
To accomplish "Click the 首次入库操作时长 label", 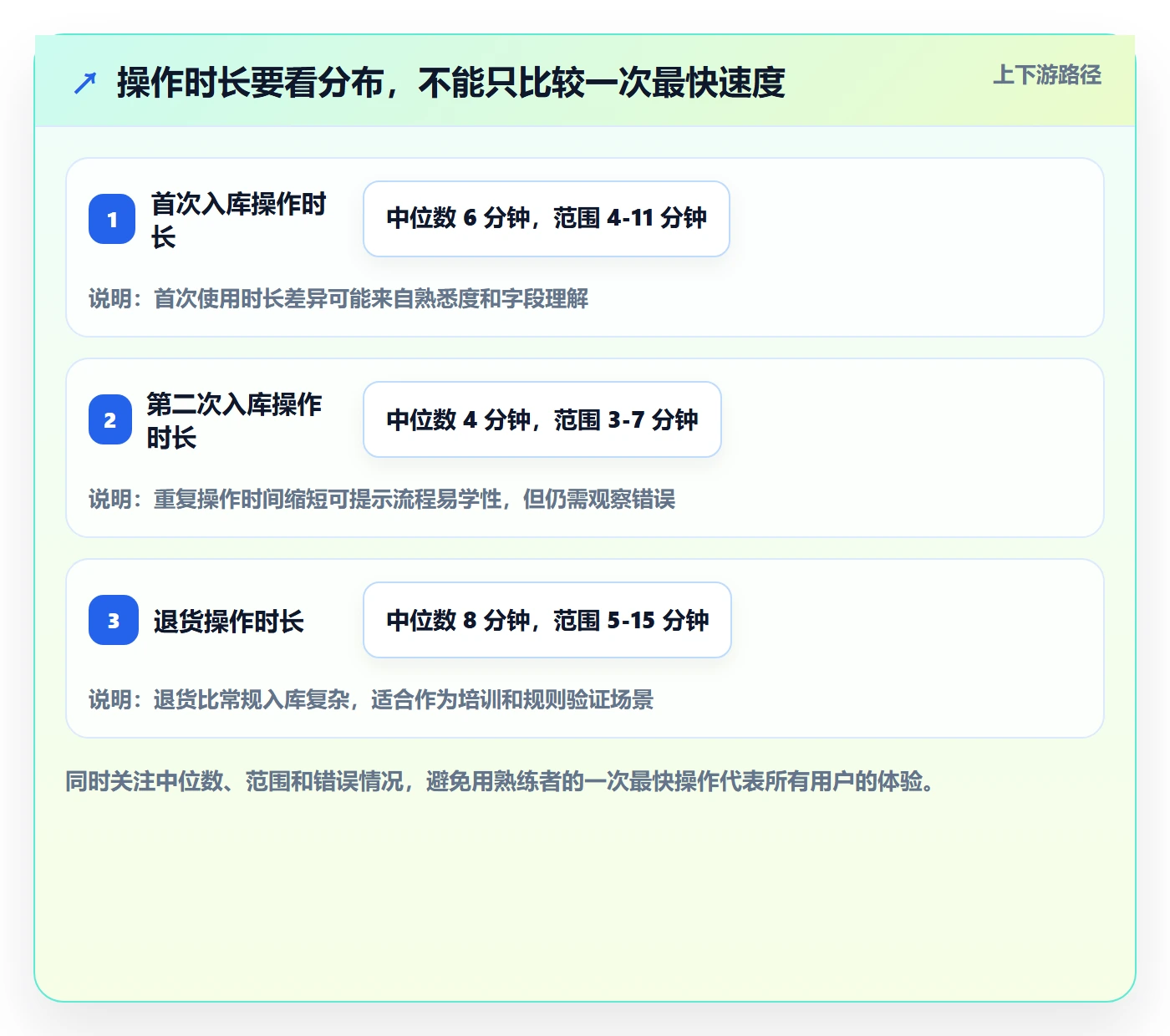I will (x=239, y=220).
